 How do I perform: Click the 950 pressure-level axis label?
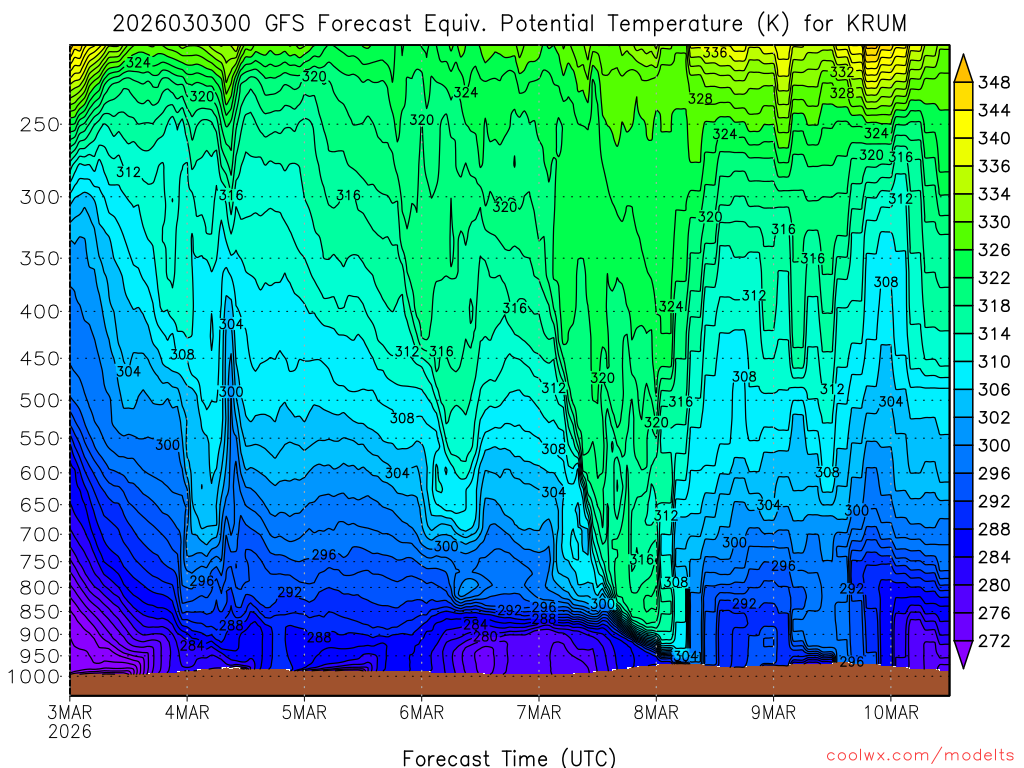40,656
